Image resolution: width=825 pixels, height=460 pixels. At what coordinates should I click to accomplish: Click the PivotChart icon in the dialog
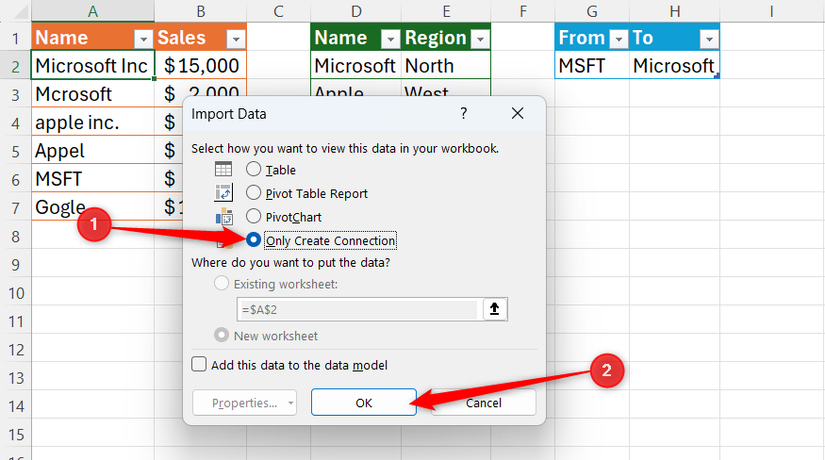[224, 216]
